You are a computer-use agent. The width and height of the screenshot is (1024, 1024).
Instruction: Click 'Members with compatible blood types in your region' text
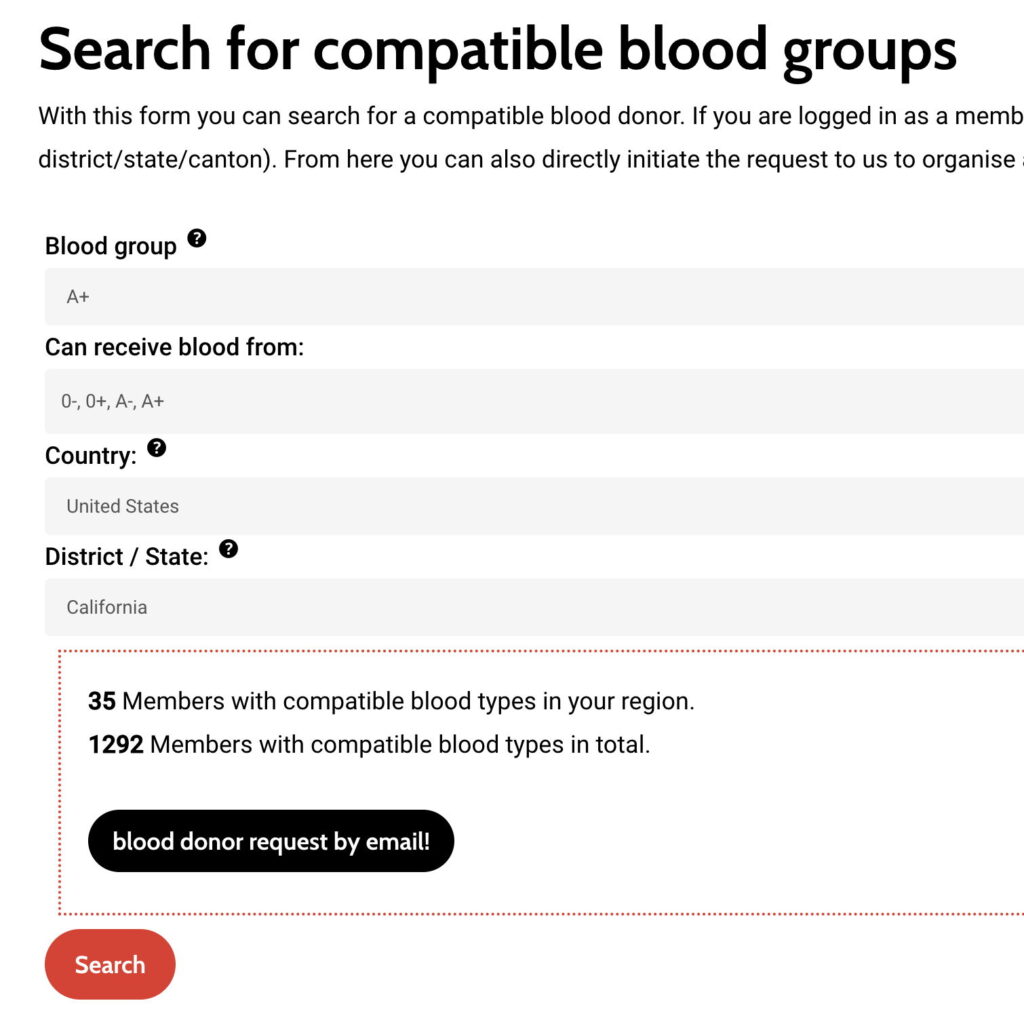(408, 701)
